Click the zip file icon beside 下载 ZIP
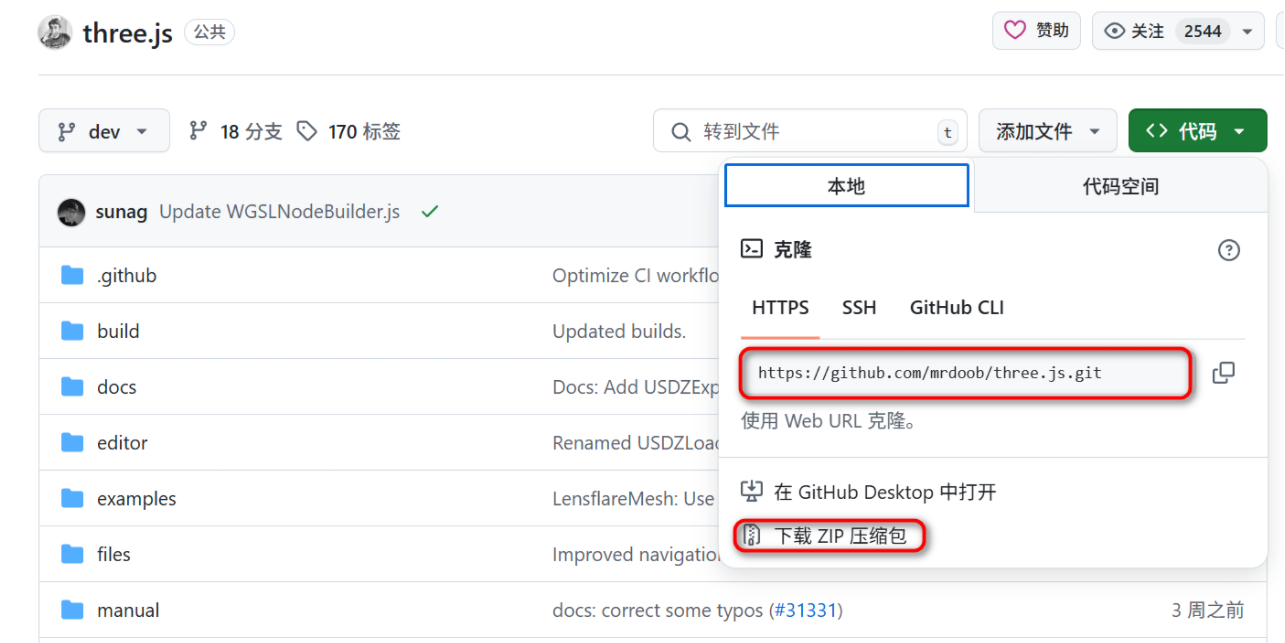The height and width of the screenshot is (643, 1285). [x=751, y=535]
